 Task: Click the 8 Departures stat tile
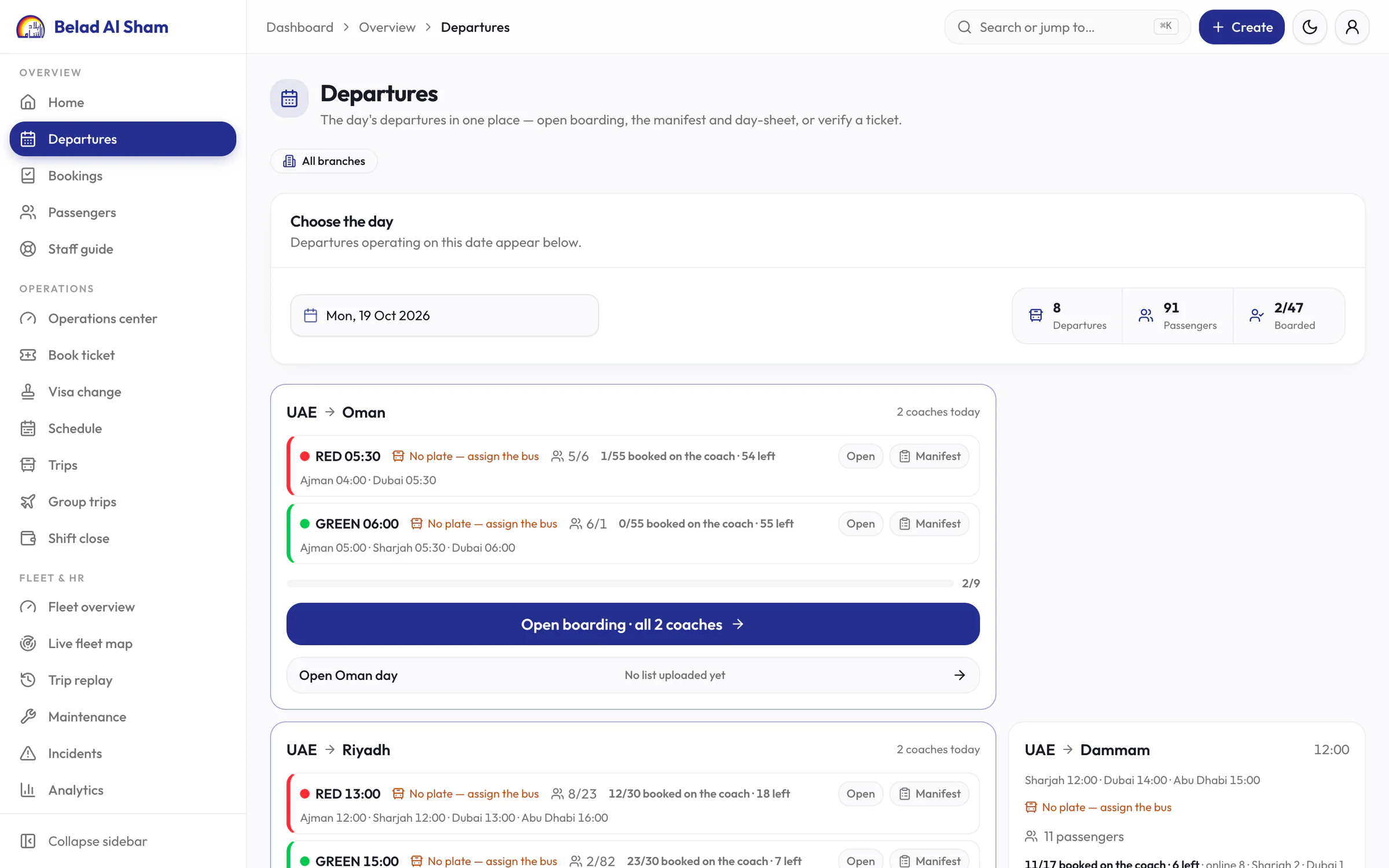pos(1068,316)
